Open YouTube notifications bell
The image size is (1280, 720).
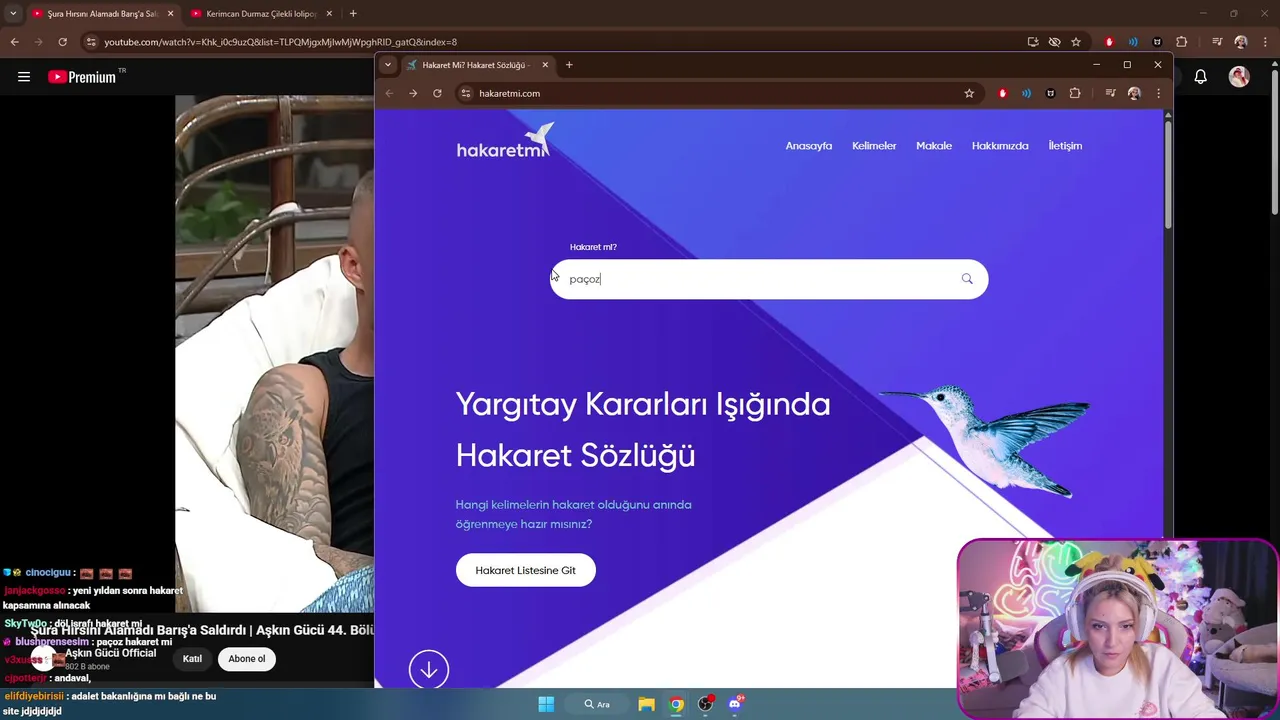coord(1201,77)
